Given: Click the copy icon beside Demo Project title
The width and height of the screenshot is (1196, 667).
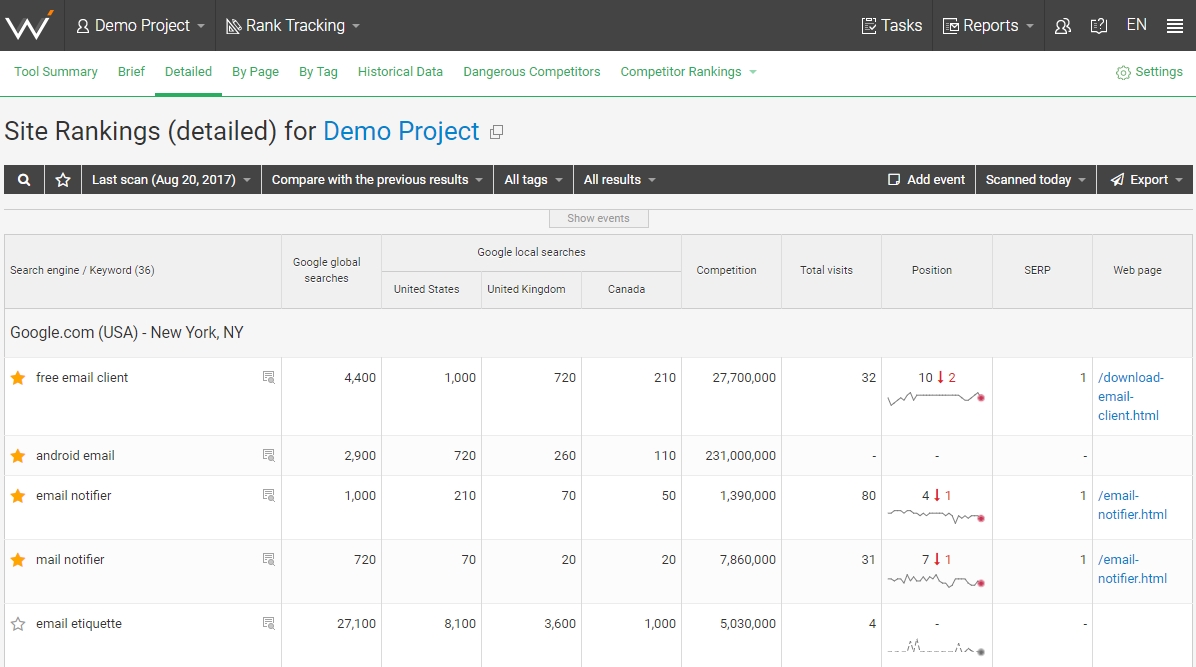Looking at the screenshot, I should click(497, 132).
